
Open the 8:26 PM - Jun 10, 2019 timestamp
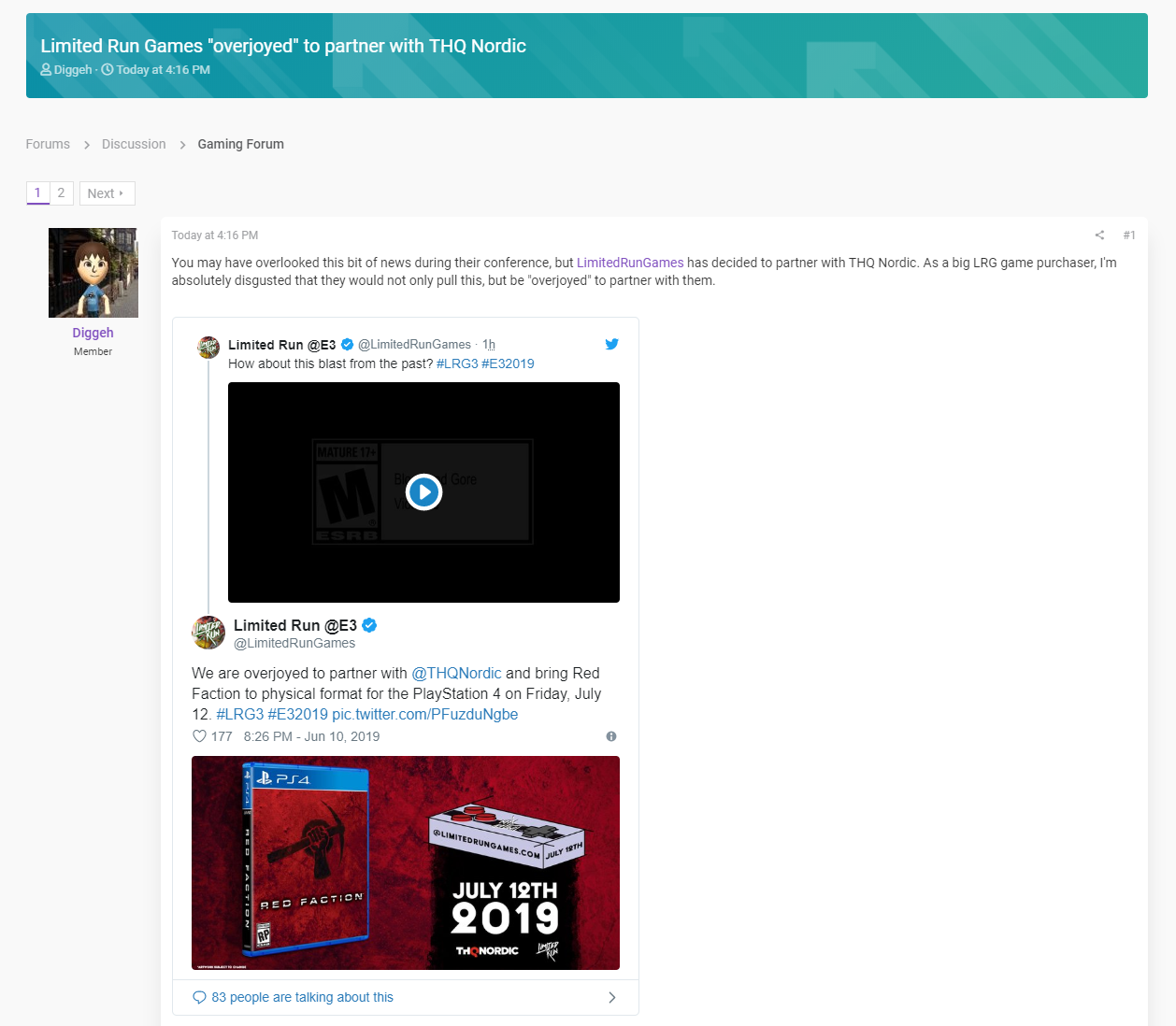pyautogui.click(x=311, y=736)
